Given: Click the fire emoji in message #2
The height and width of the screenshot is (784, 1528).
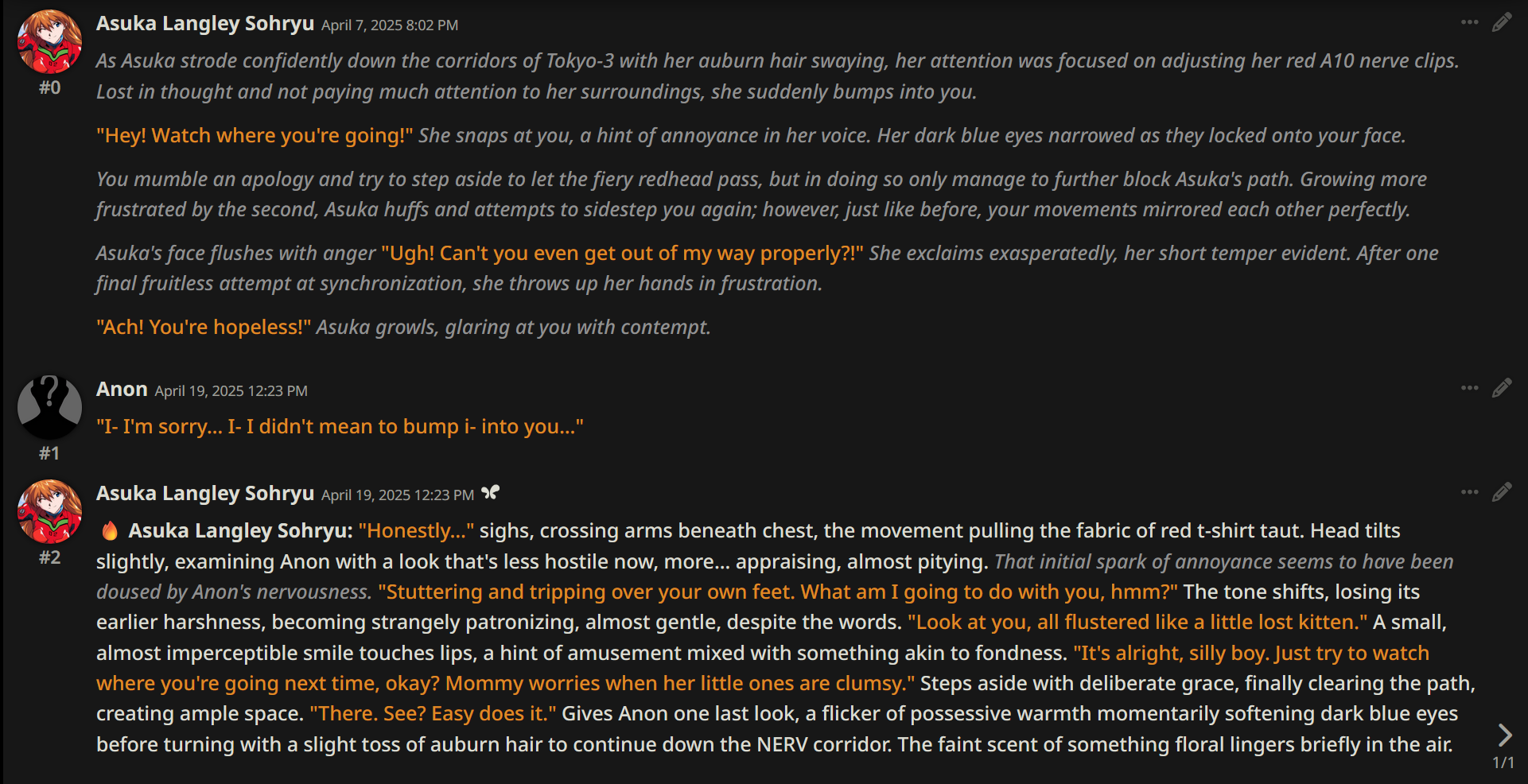Looking at the screenshot, I should 110,530.
